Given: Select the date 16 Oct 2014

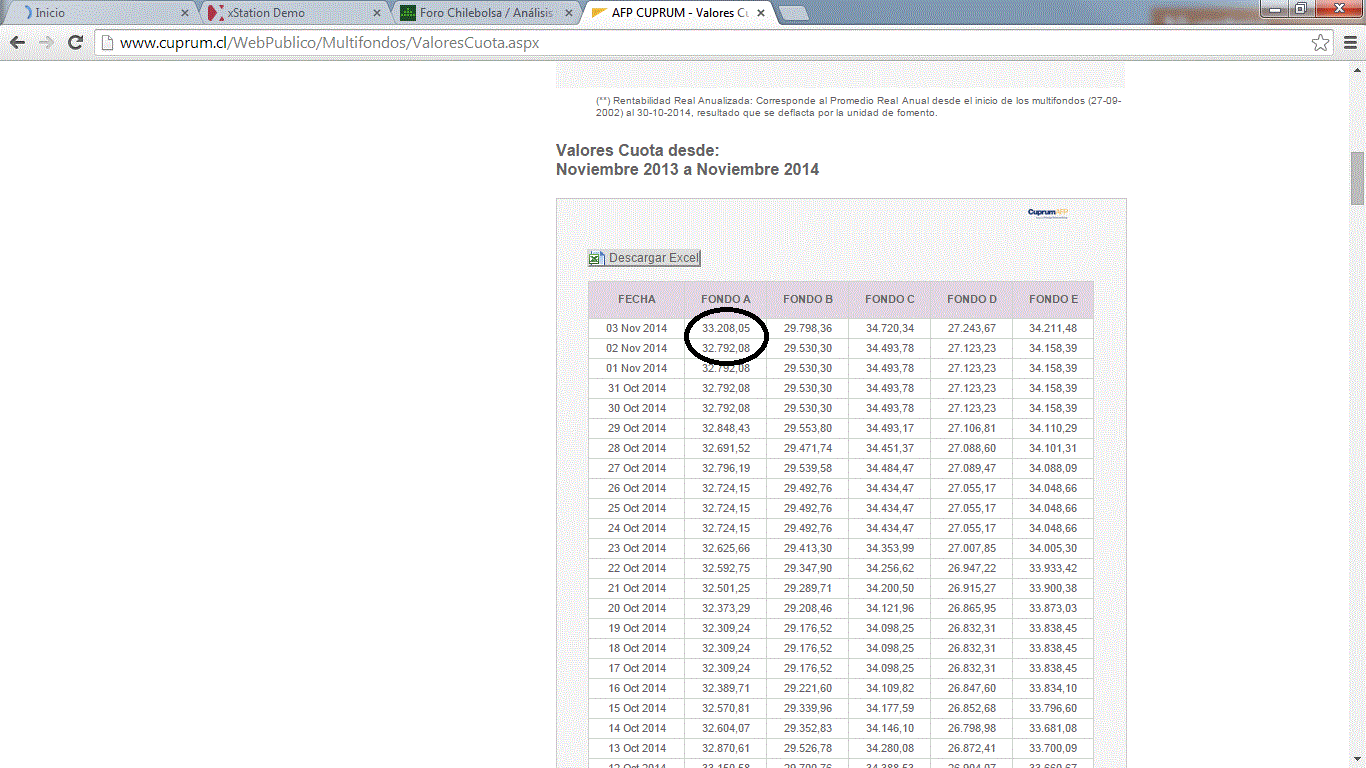Looking at the screenshot, I should 636,688.
